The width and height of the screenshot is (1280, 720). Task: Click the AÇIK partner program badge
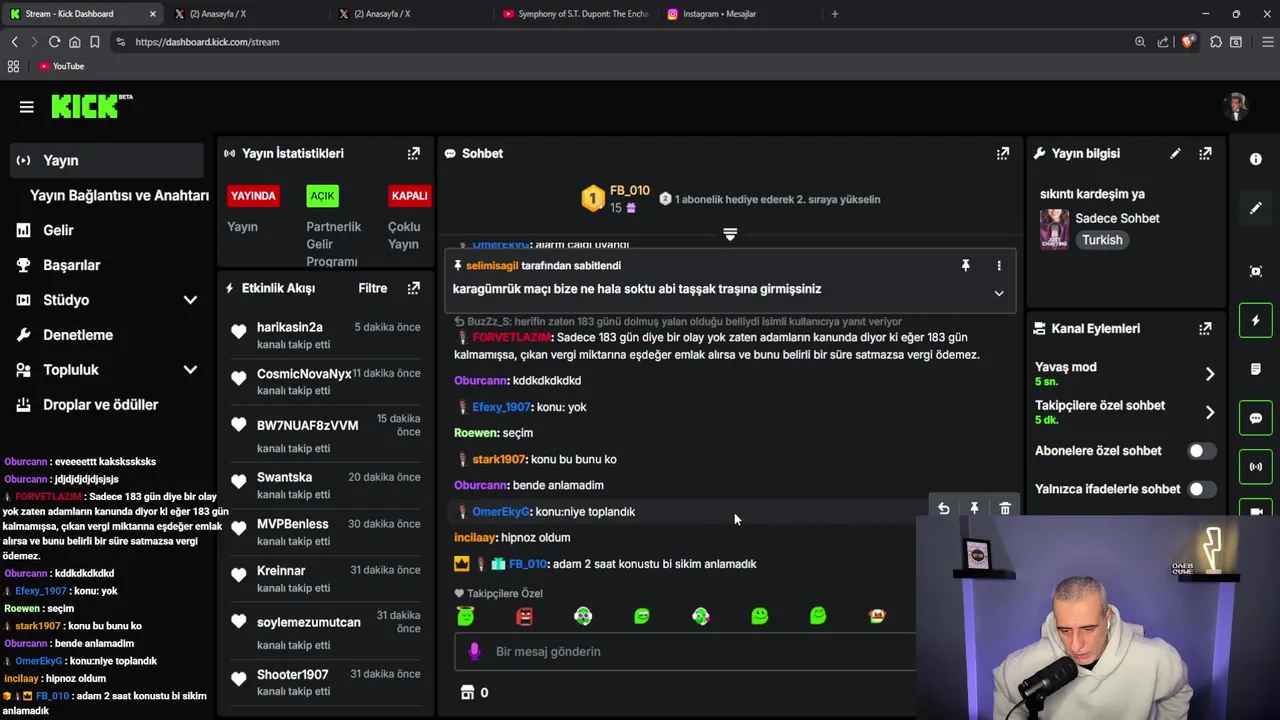(322, 196)
